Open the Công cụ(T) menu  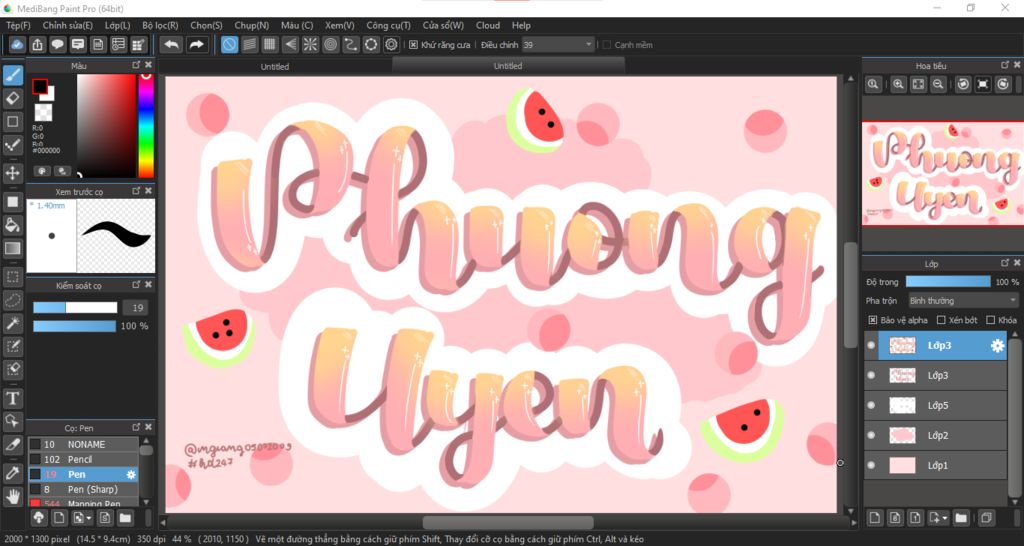[x=389, y=25]
